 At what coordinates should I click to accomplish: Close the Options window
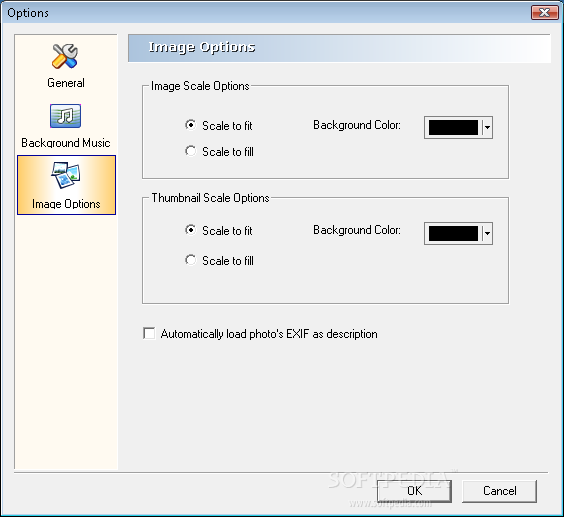pyautogui.click(x=545, y=13)
